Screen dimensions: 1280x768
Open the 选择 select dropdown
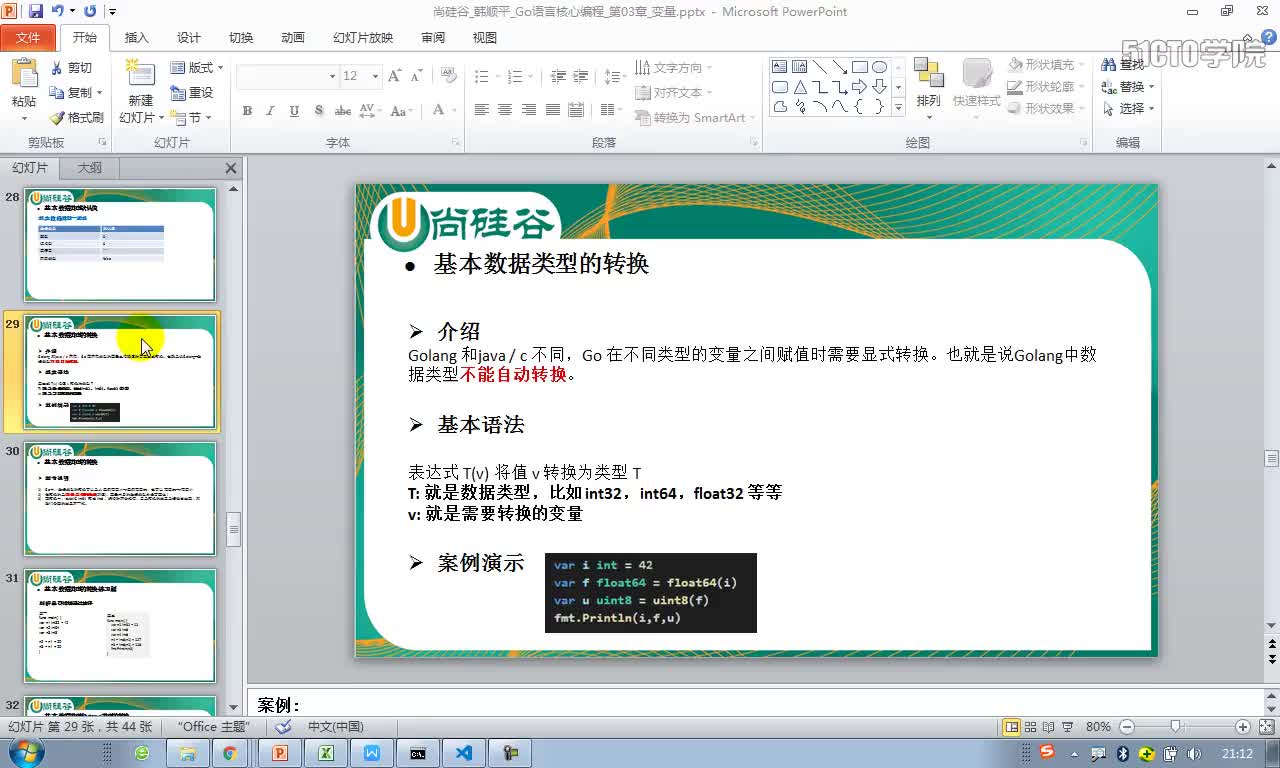tap(1128, 109)
